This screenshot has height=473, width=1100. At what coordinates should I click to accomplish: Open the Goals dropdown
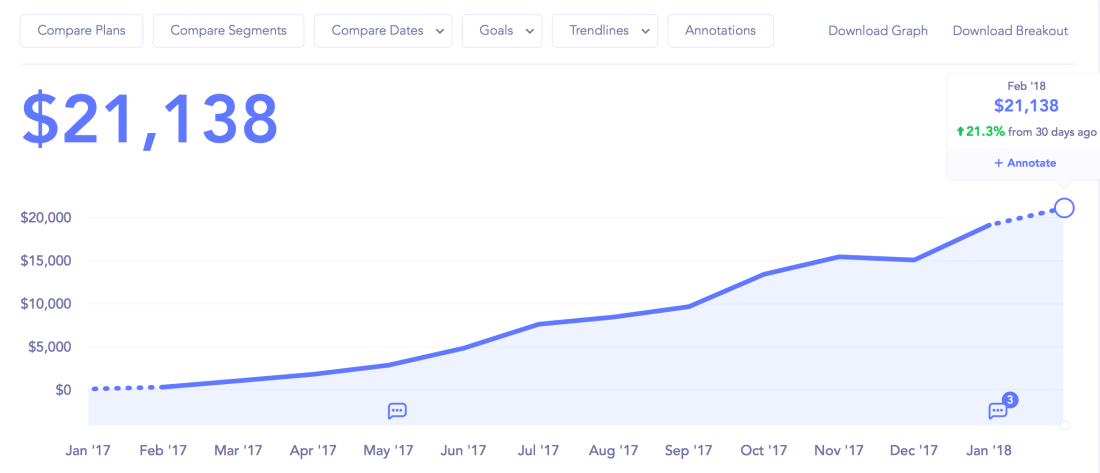click(502, 31)
